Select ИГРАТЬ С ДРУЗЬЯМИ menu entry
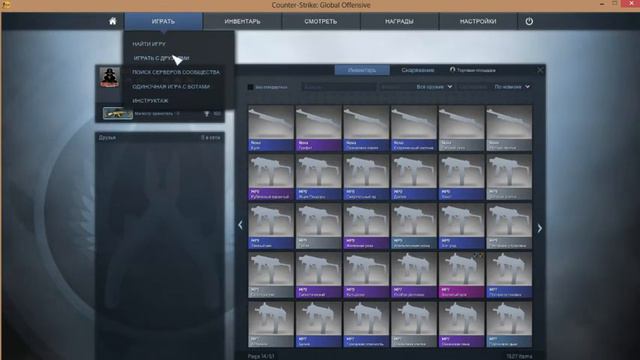 click(161, 58)
